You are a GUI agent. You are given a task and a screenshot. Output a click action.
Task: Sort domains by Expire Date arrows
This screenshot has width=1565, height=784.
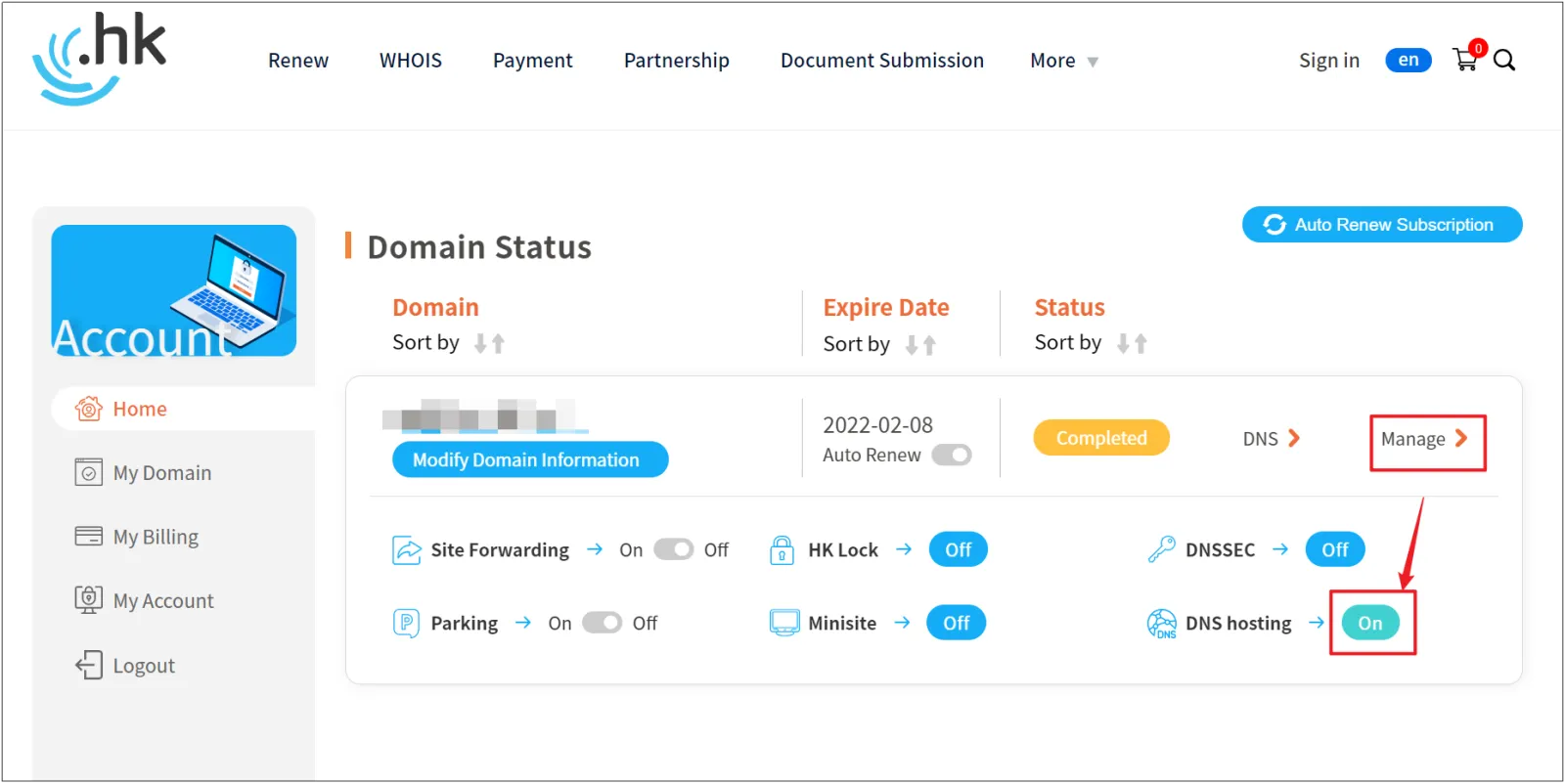point(920,344)
